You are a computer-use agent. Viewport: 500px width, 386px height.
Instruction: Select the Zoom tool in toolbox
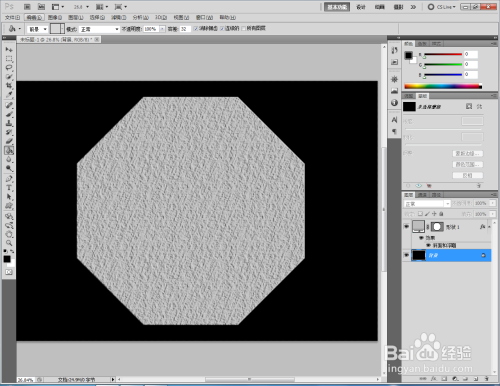(9, 243)
